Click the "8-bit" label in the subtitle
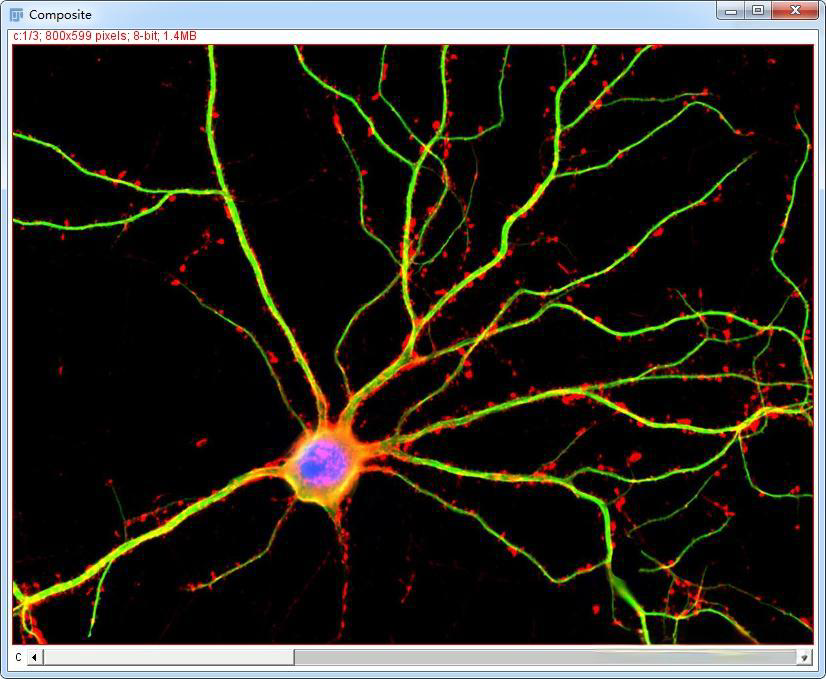826x679 pixels. coord(146,36)
